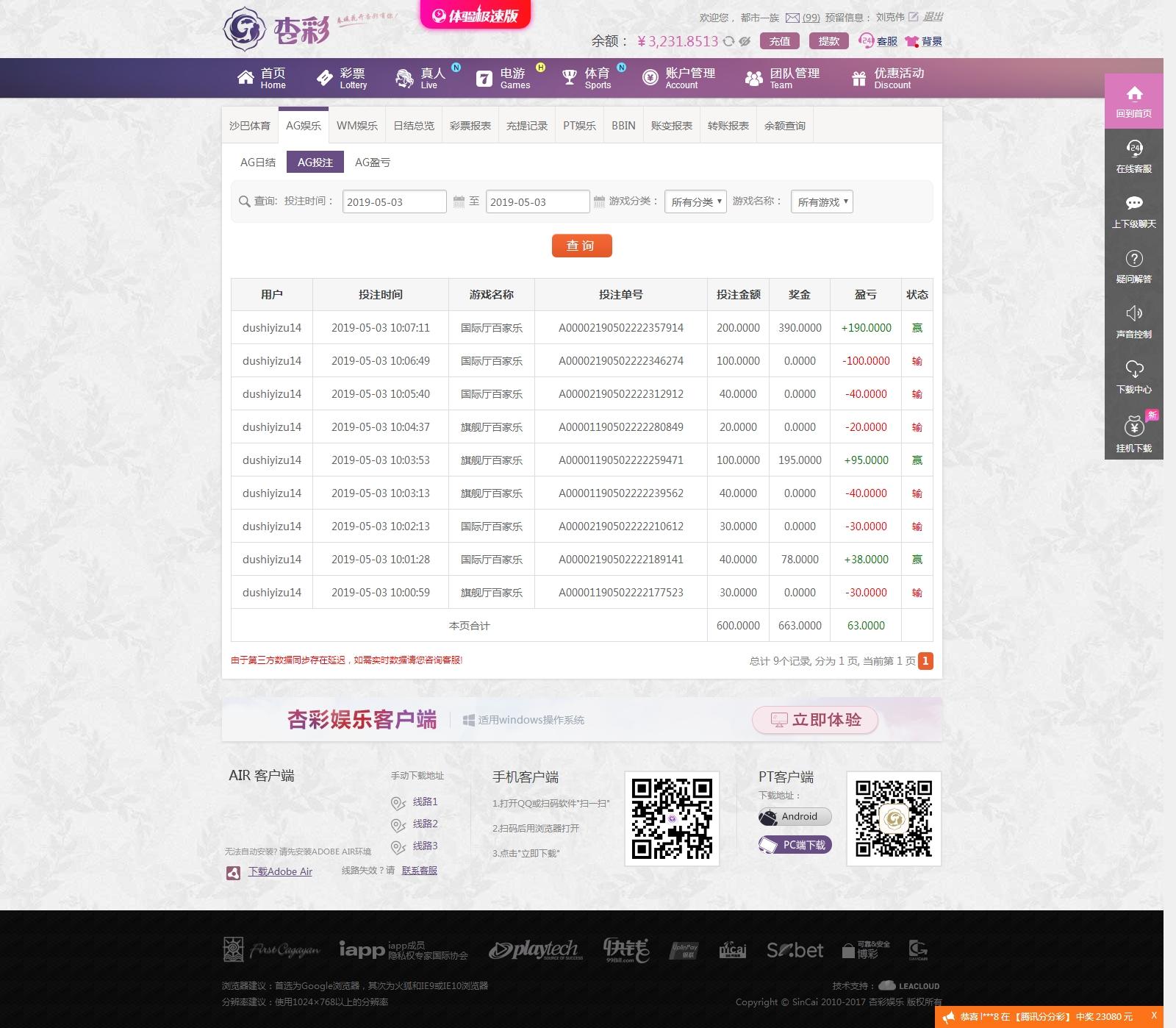Click the 电游 Games slot icon
Viewport: 1176px width, 1028px height.
coord(484,79)
